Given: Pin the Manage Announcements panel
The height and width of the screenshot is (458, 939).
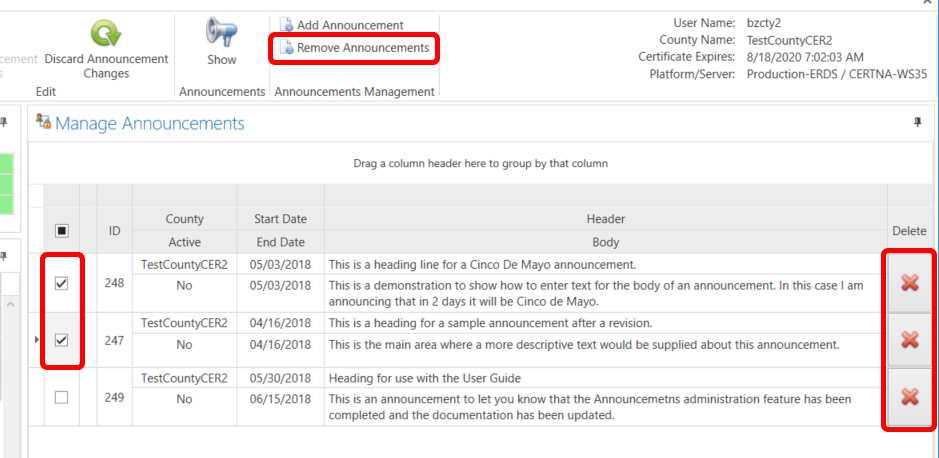Looking at the screenshot, I should [918, 123].
